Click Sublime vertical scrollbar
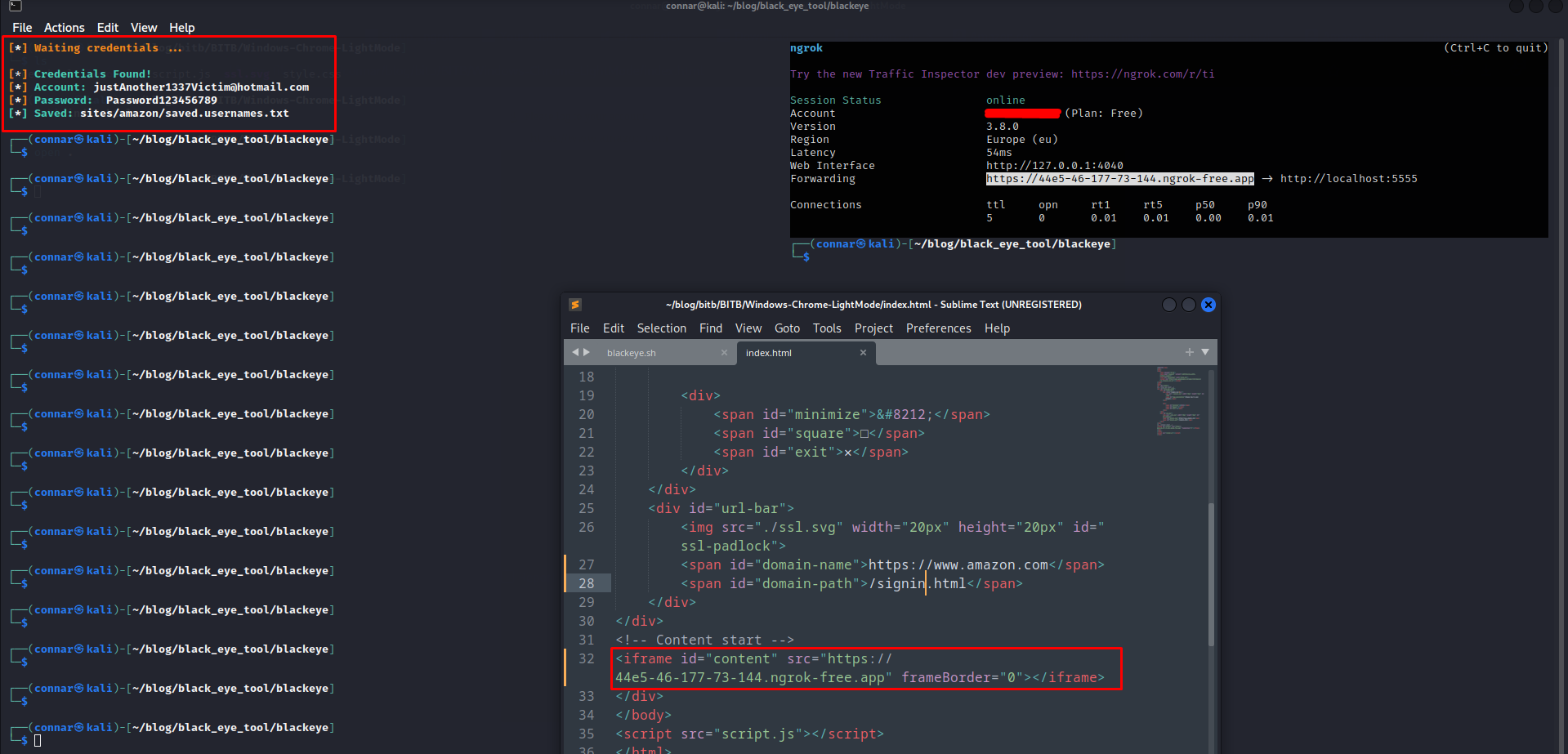Image resolution: width=1568 pixels, height=754 pixels. pyautogui.click(x=1212, y=574)
